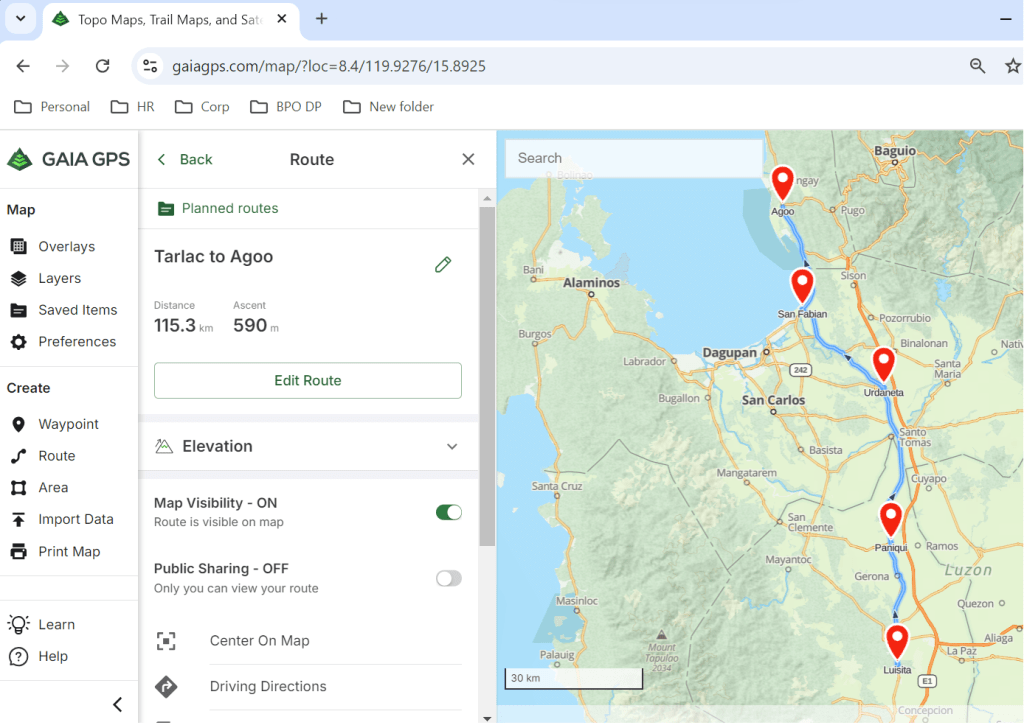Open the Layers panel
This screenshot has width=1024, height=728.
(59, 279)
